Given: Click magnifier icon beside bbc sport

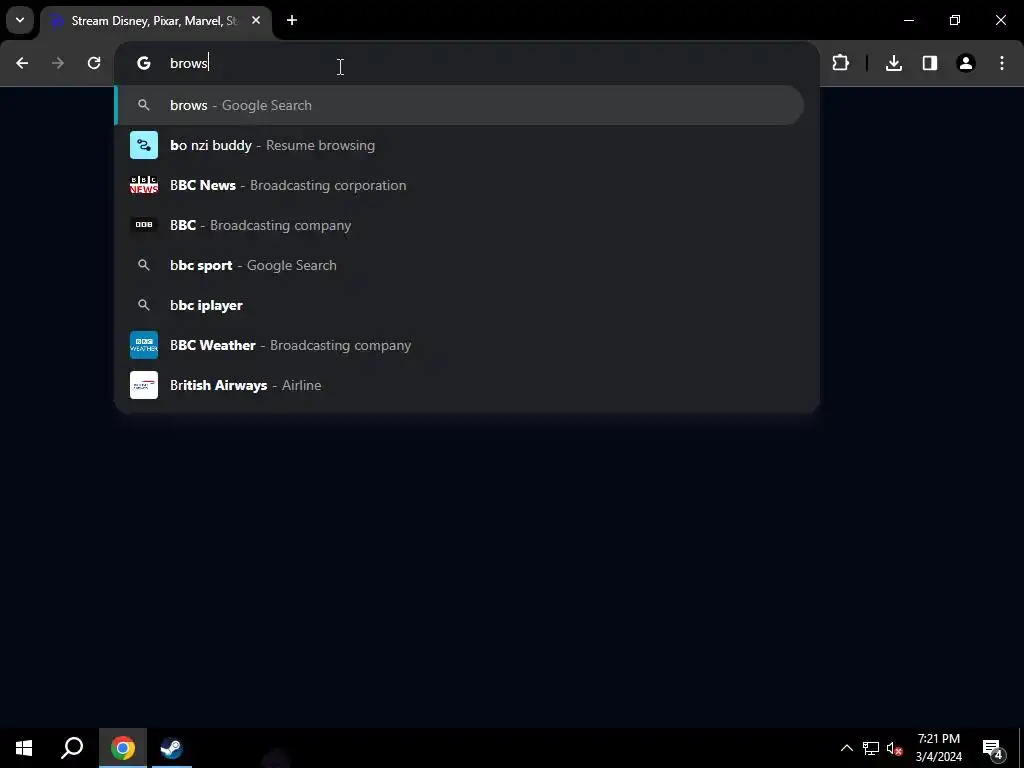Looking at the screenshot, I should coord(144,265).
